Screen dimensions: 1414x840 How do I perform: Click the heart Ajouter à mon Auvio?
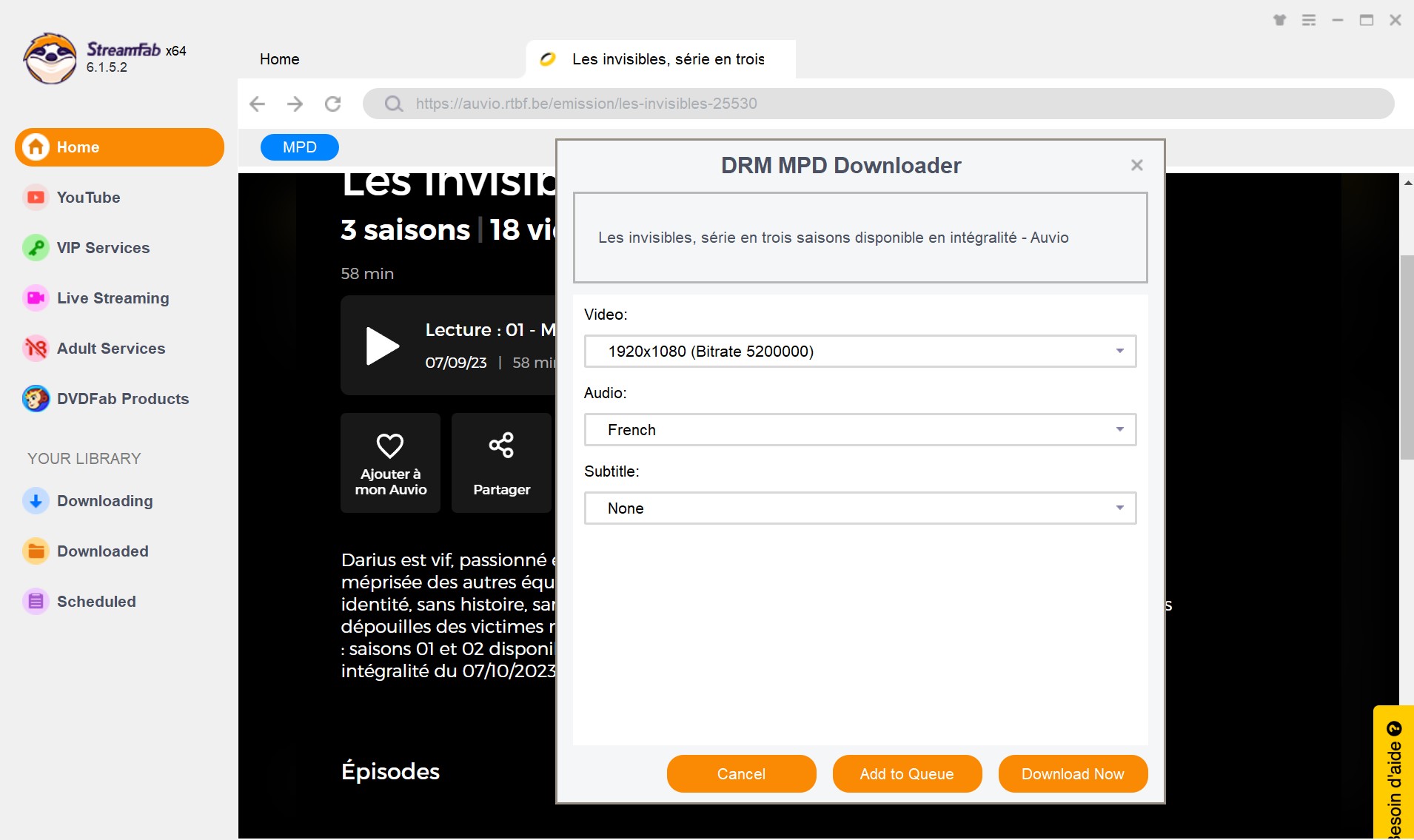coord(390,446)
